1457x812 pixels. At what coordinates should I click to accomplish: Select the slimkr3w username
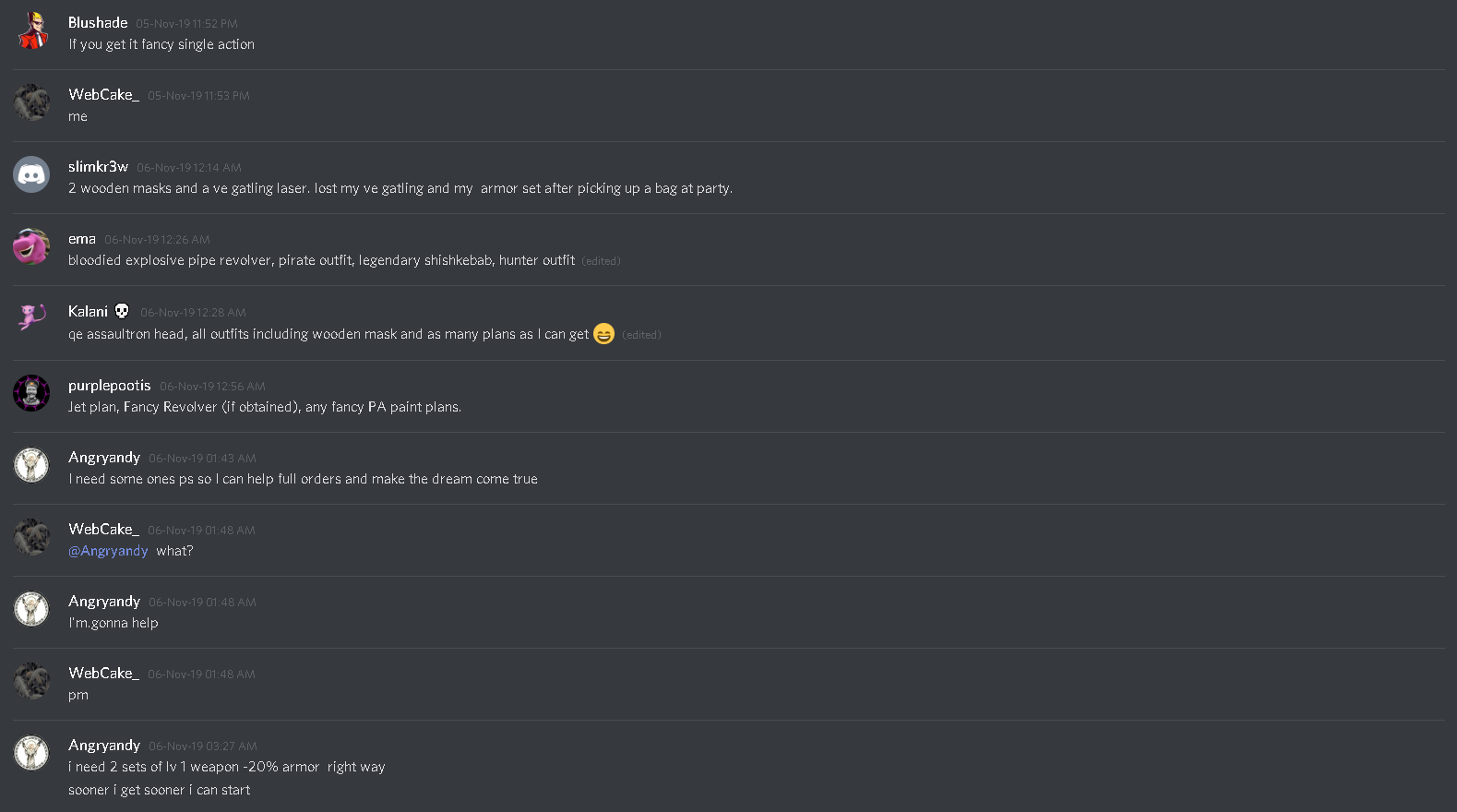pos(98,166)
